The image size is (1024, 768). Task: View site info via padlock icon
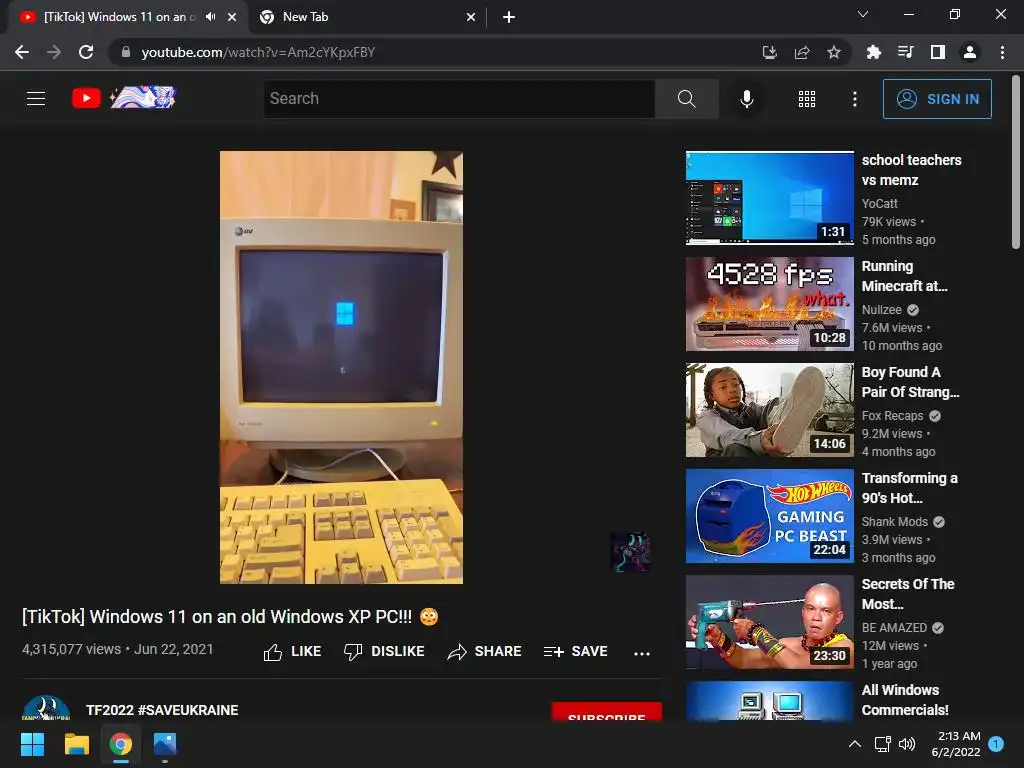126,52
